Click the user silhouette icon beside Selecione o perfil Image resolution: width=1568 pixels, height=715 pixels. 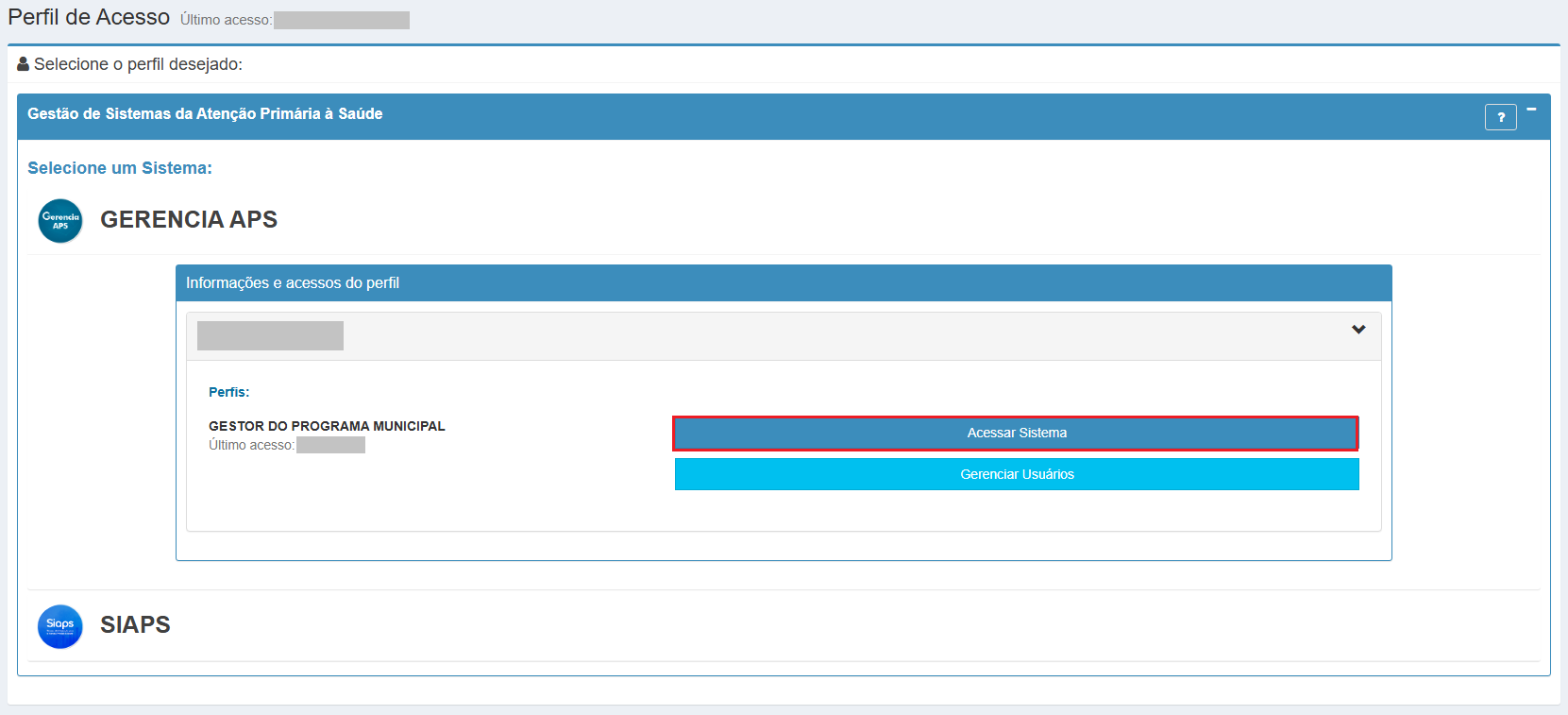(x=24, y=64)
